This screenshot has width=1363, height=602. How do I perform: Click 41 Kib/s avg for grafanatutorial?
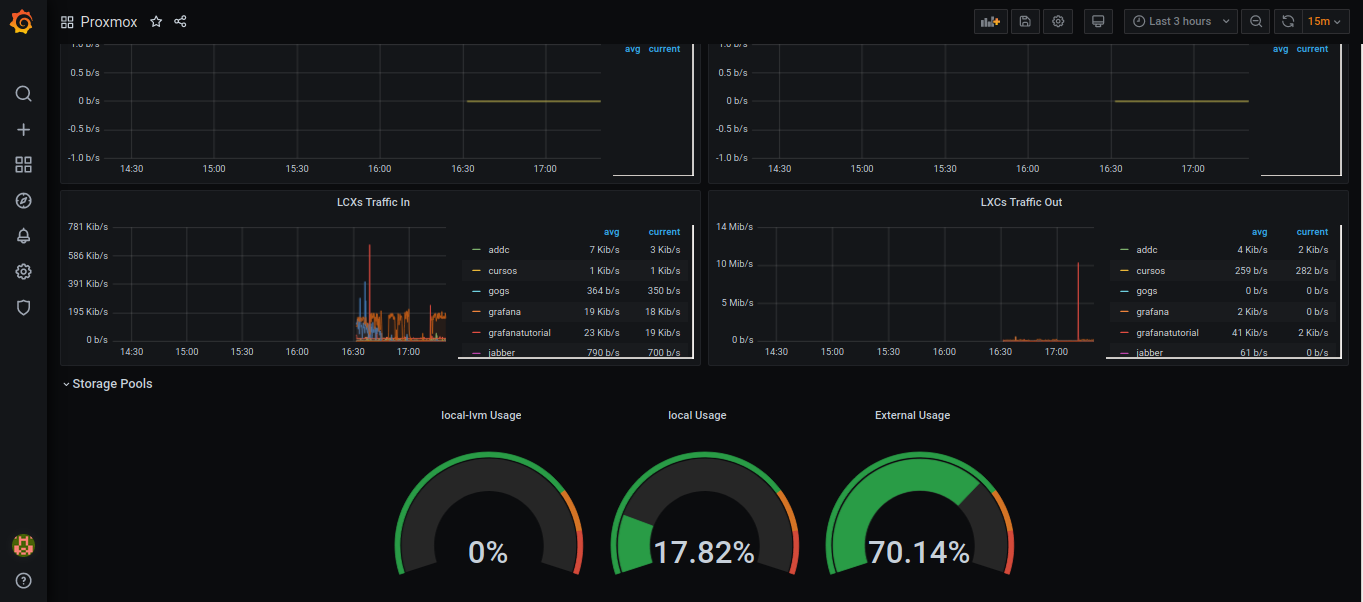click(1250, 333)
